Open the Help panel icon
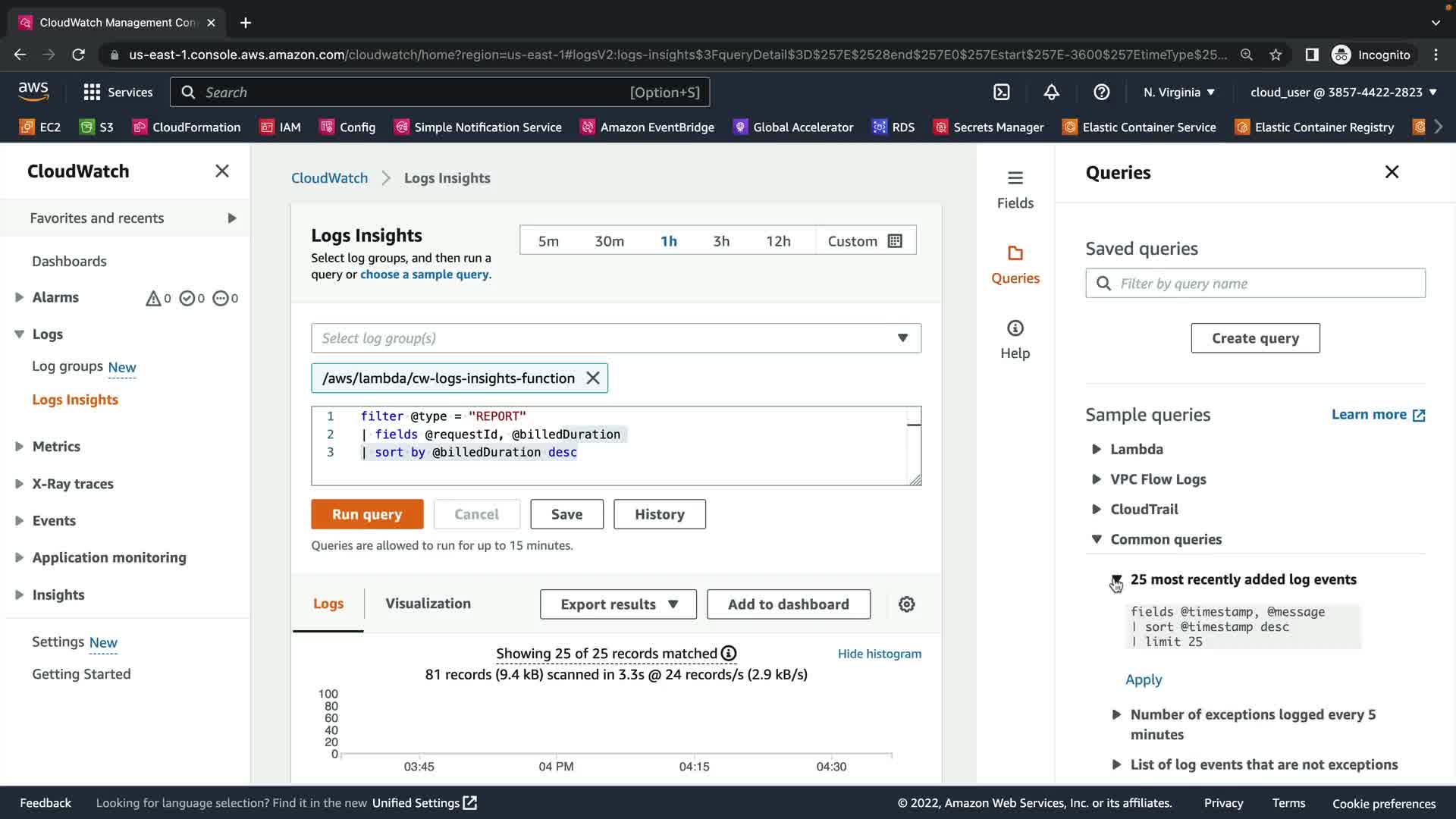Image resolution: width=1456 pixels, height=819 pixels. [x=1015, y=339]
